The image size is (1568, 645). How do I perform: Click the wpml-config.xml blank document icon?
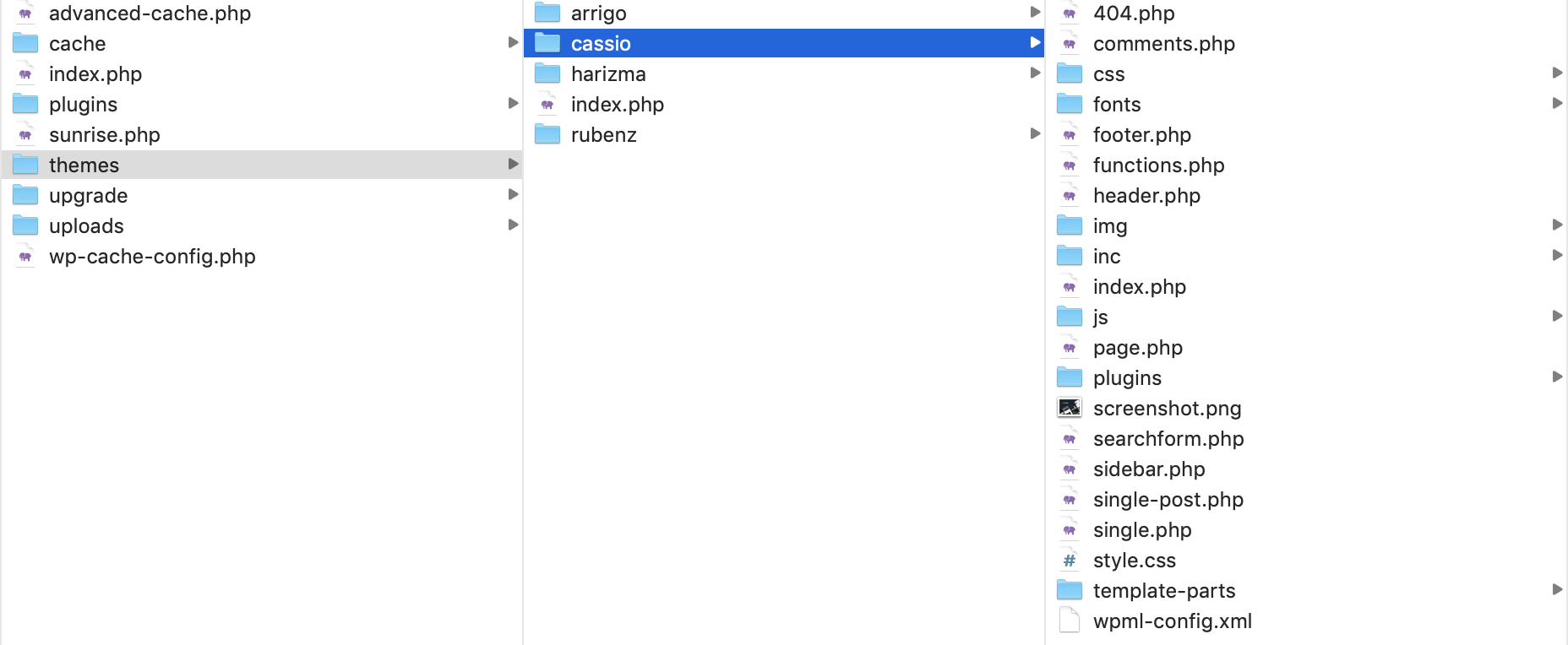point(1070,621)
